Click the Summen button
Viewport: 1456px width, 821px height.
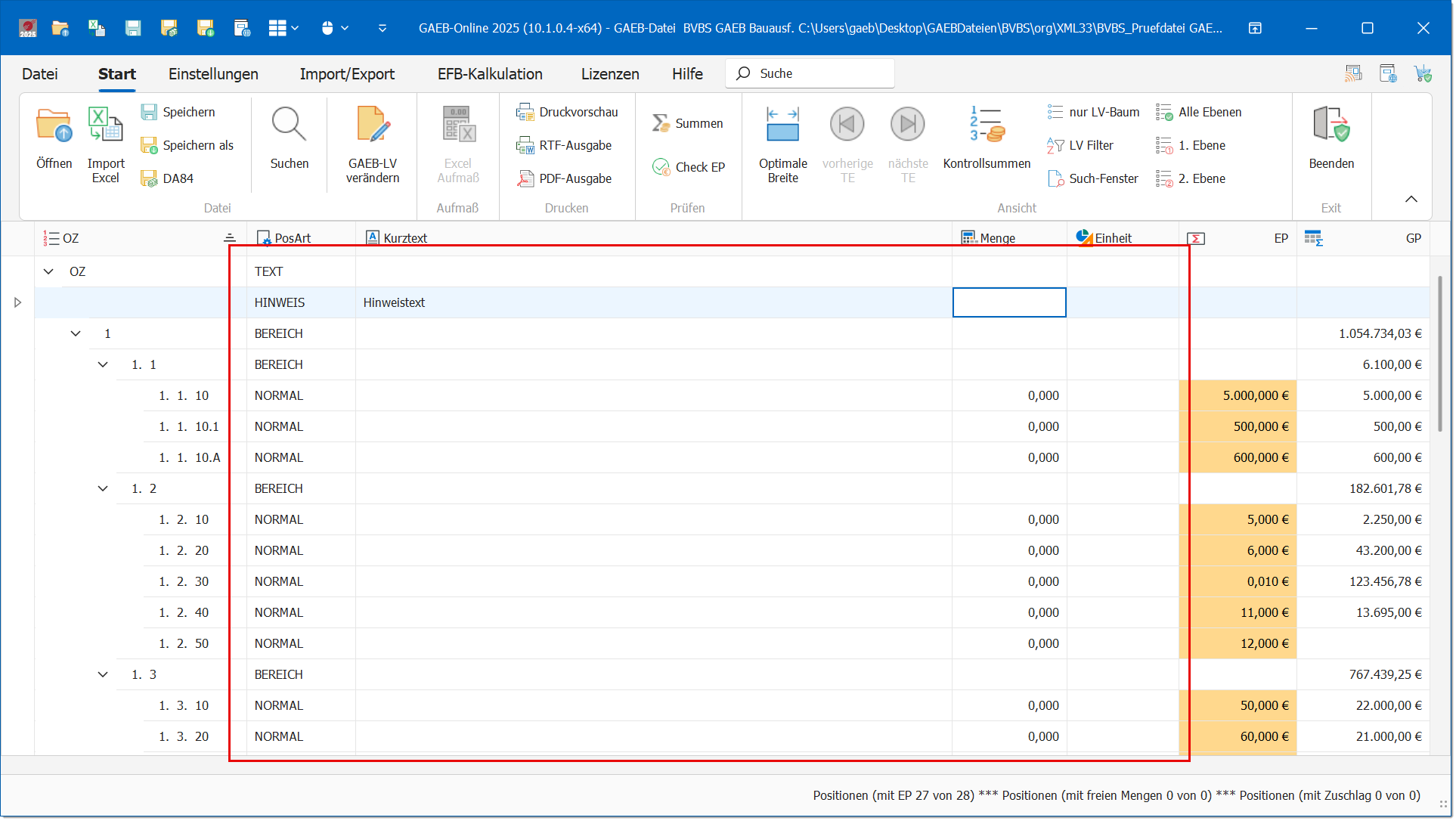coord(687,123)
